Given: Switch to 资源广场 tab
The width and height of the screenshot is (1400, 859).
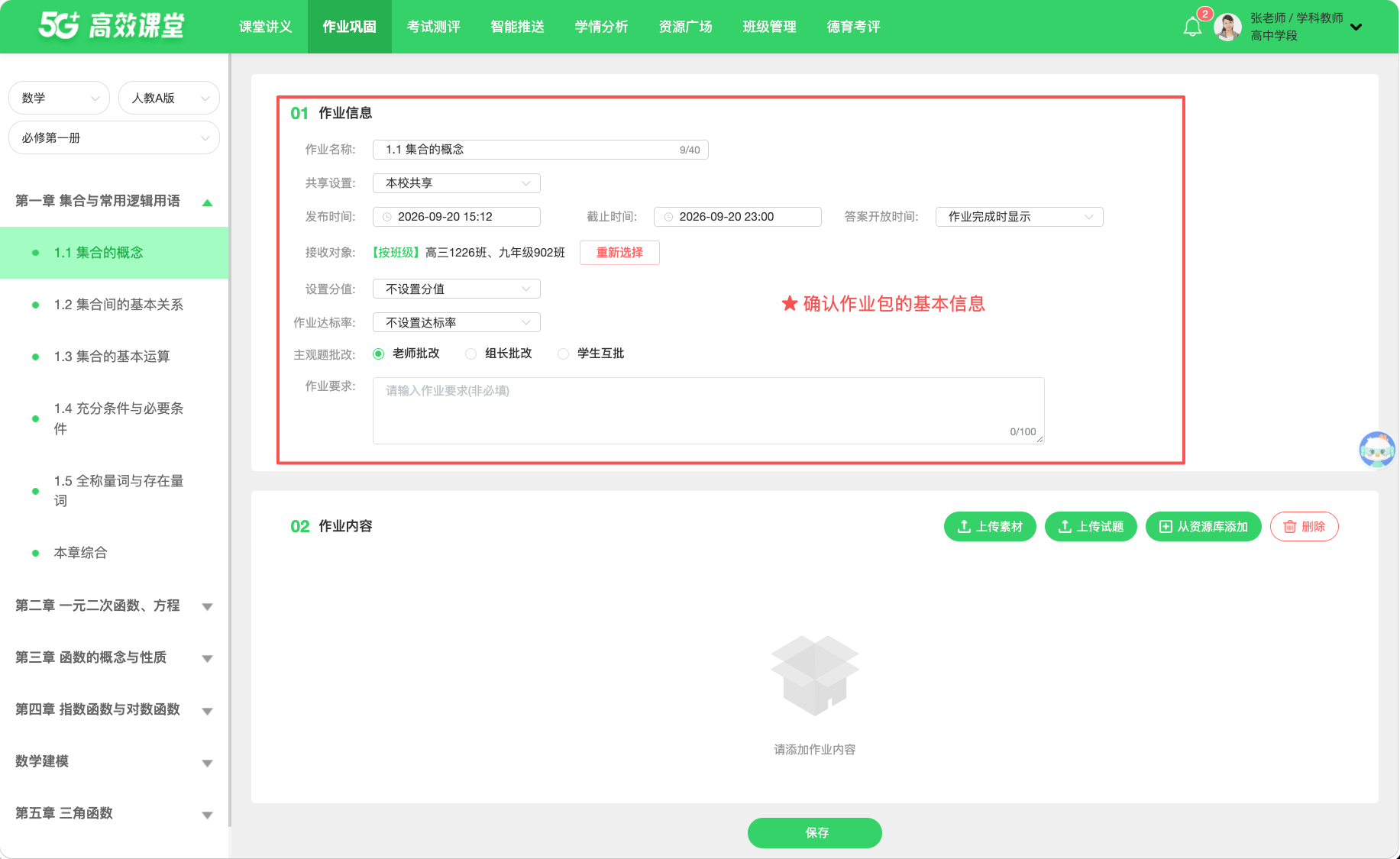Looking at the screenshot, I should (x=685, y=27).
